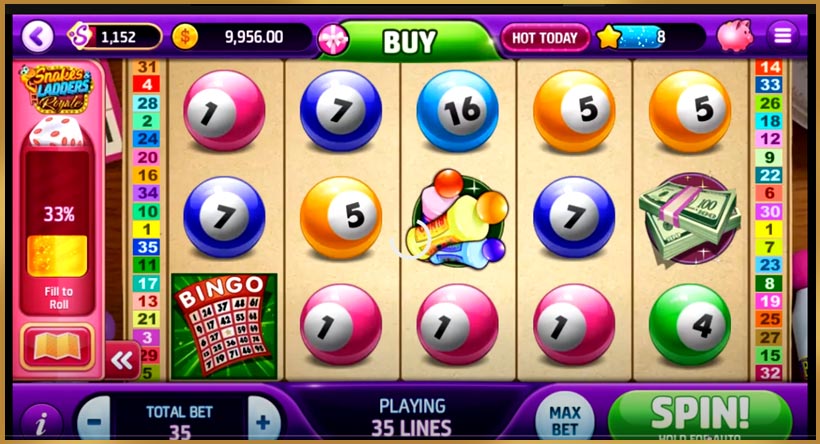Open the info button
Screen dimensions: 820x444
click(41, 422)
